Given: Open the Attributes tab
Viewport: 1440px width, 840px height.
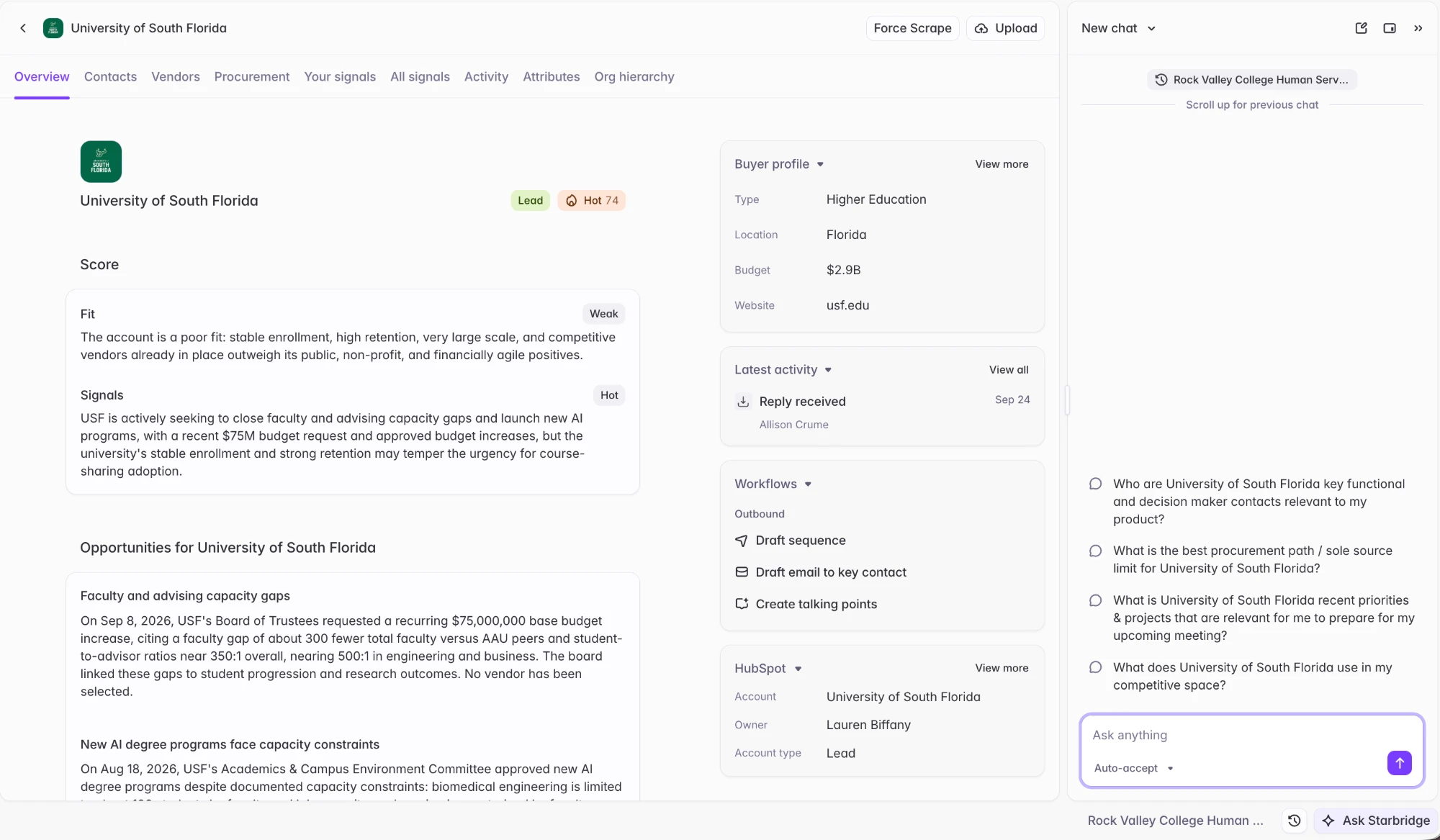Looking at the screenshot, I should [x=551, y=76].
